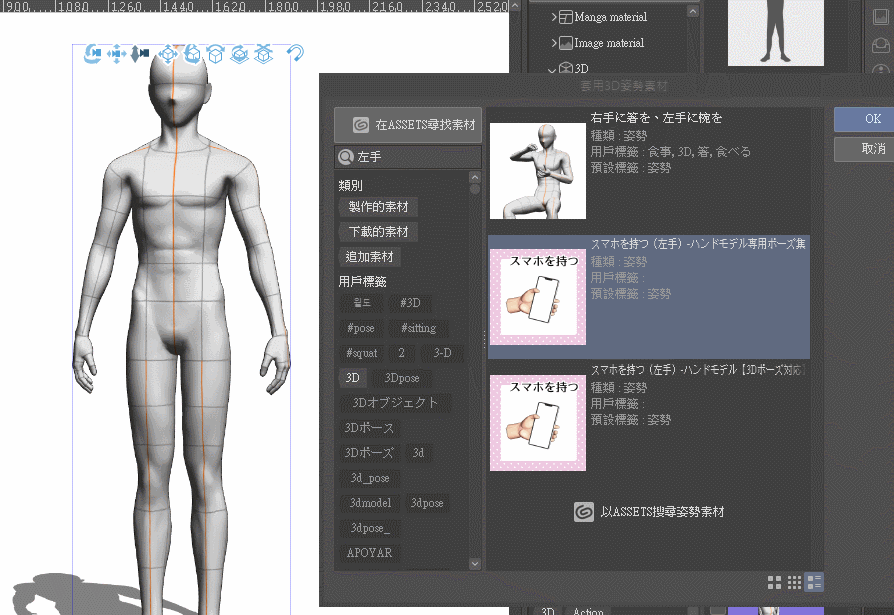This screenshot has height=615, width=894.
Task: Click the Image material folder icon
Action: (x=566, y=43)
